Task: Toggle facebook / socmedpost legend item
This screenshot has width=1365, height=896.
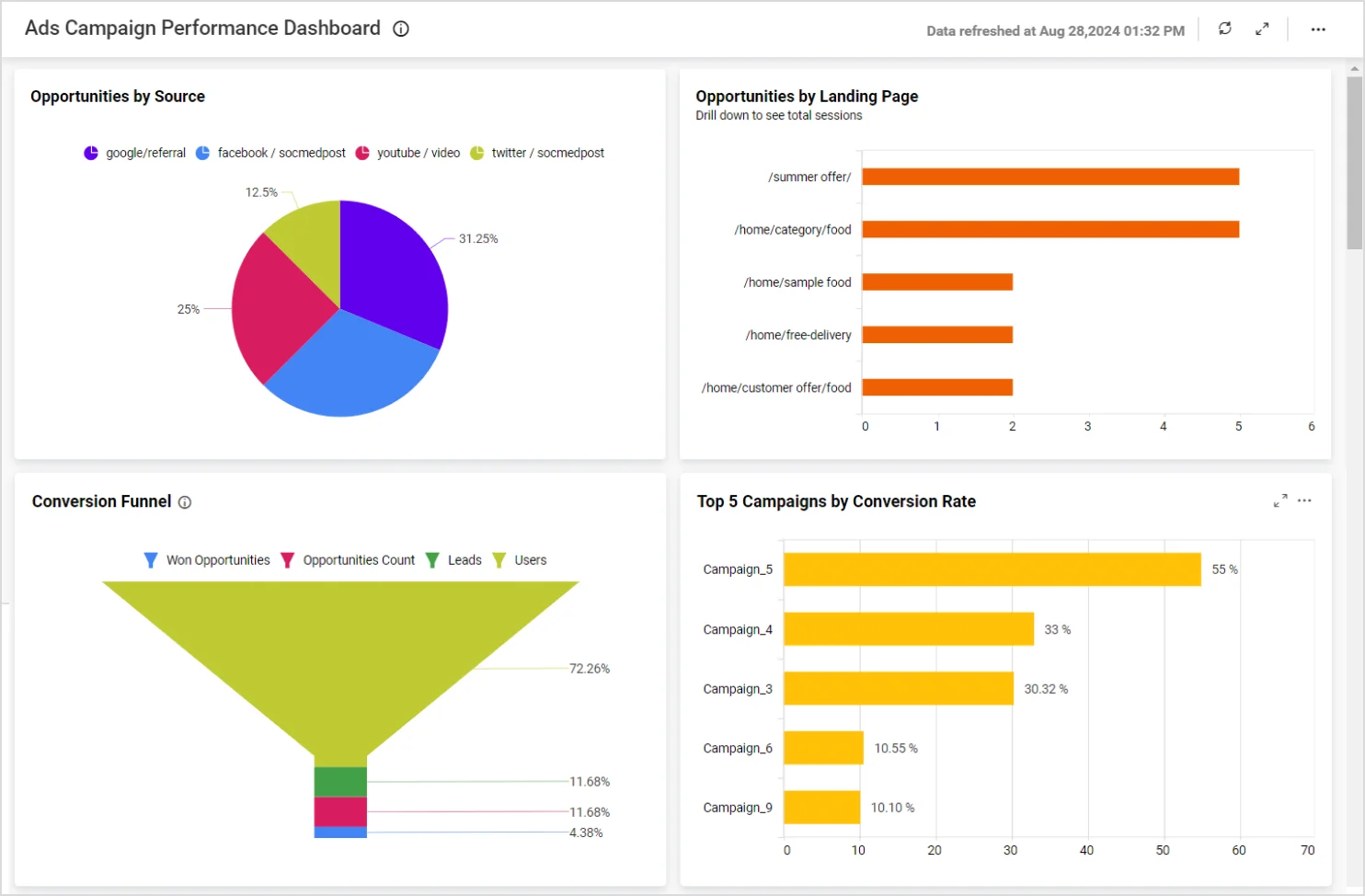Action: coord(271,153)
